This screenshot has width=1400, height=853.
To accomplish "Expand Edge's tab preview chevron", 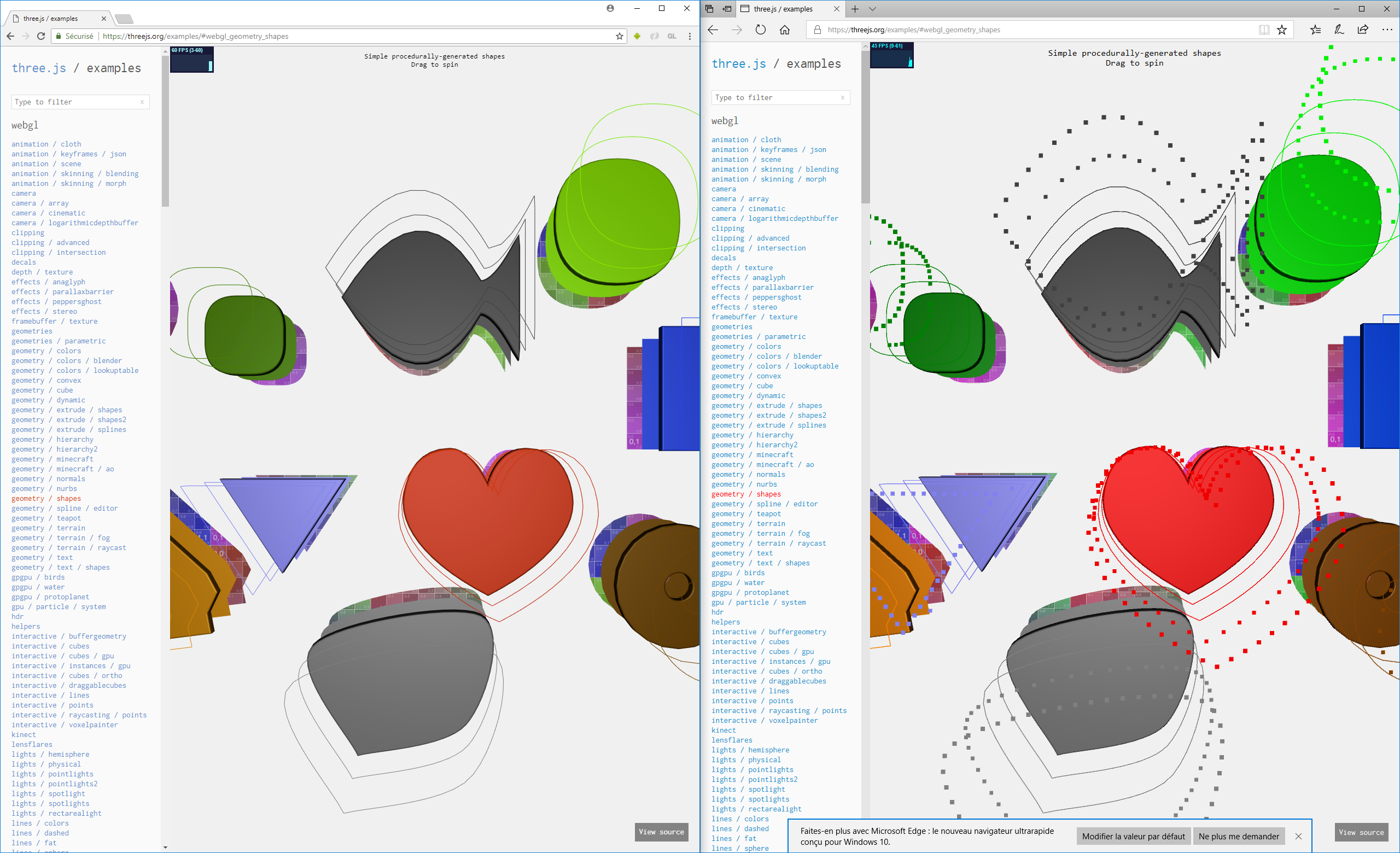I will click(x=873, y=9).
